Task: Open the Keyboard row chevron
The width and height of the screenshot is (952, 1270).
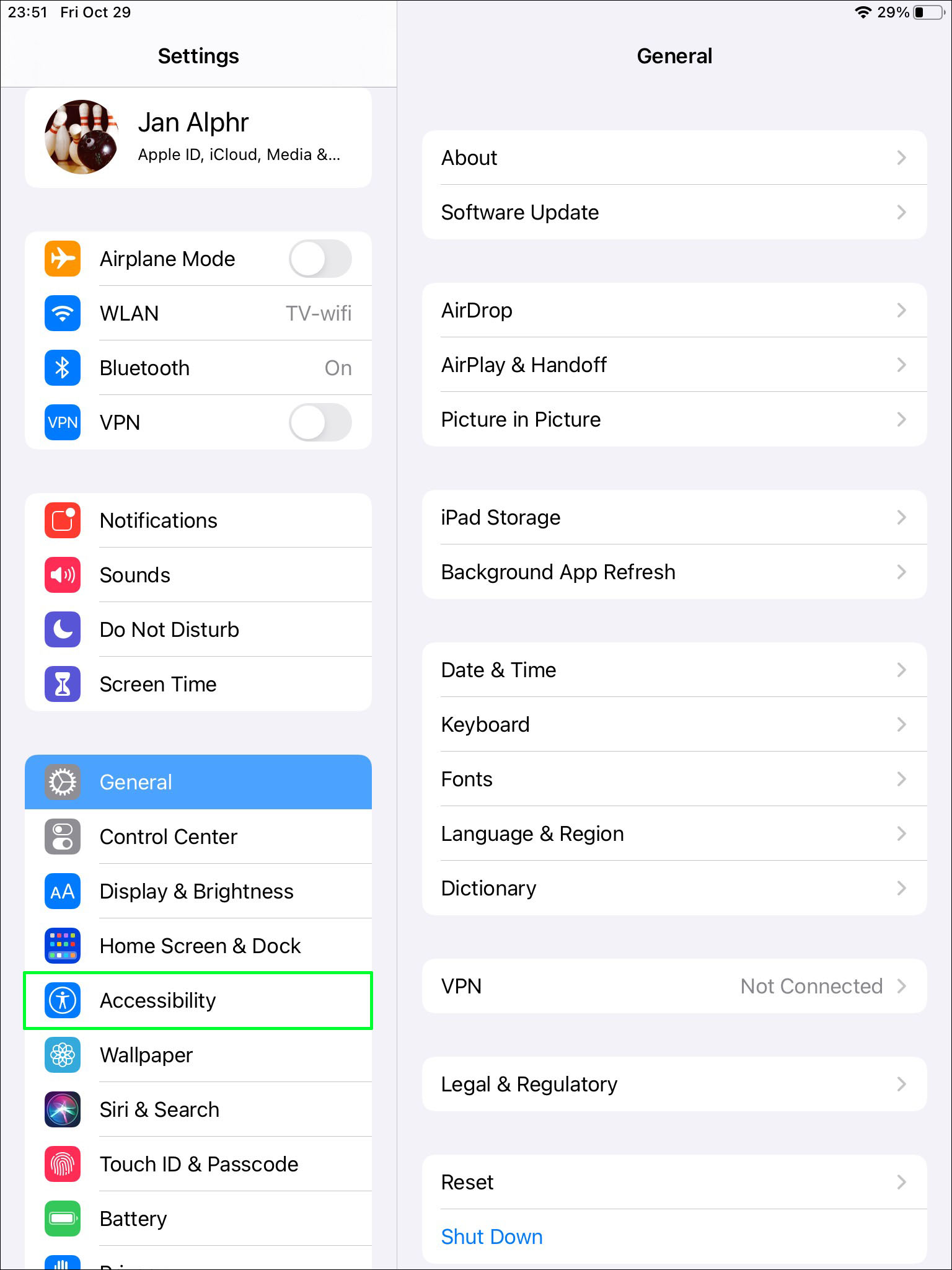Action: (902, 724)
